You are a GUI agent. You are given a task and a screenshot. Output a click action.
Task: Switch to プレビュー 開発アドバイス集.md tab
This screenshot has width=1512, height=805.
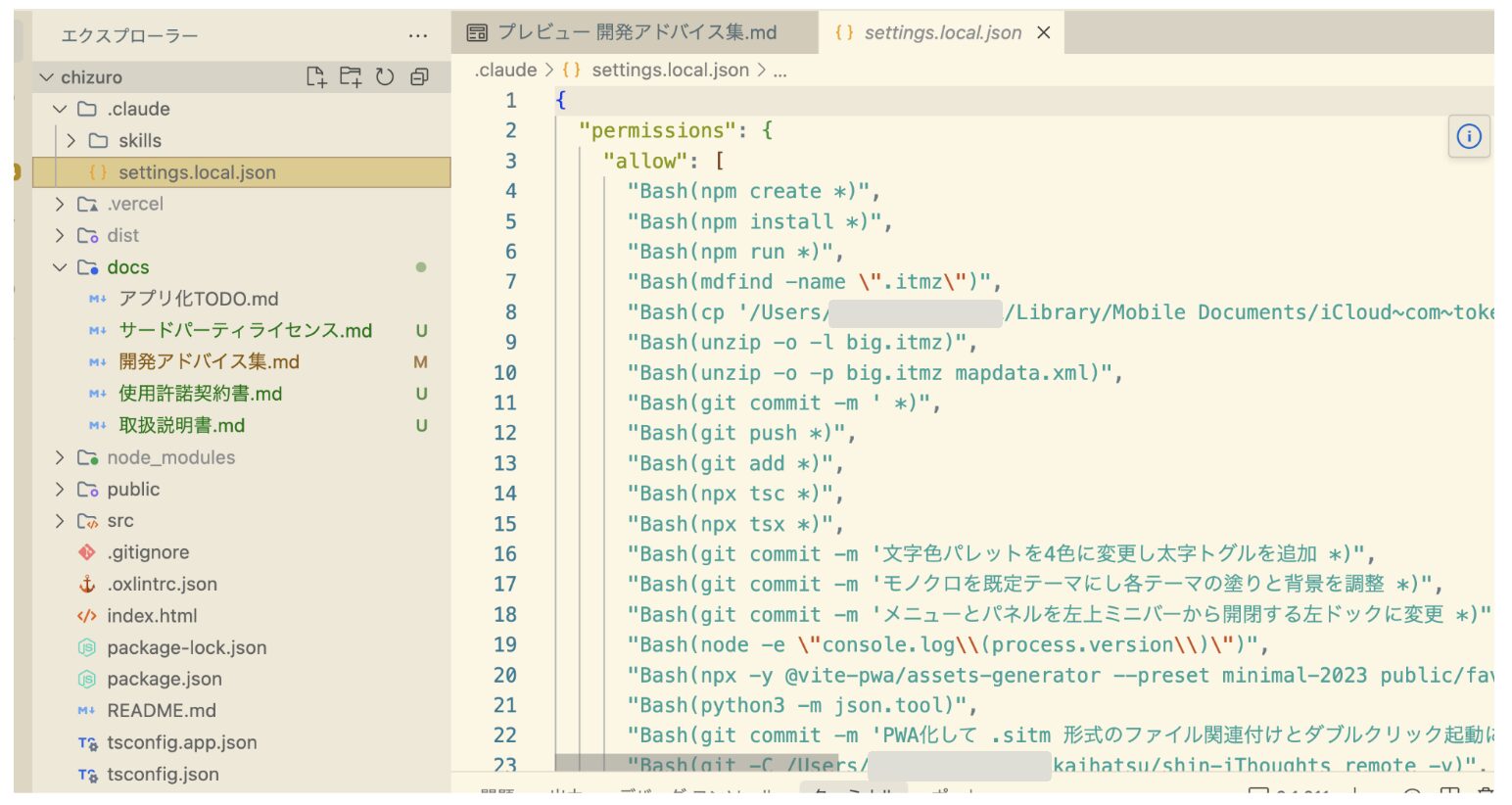636,32
